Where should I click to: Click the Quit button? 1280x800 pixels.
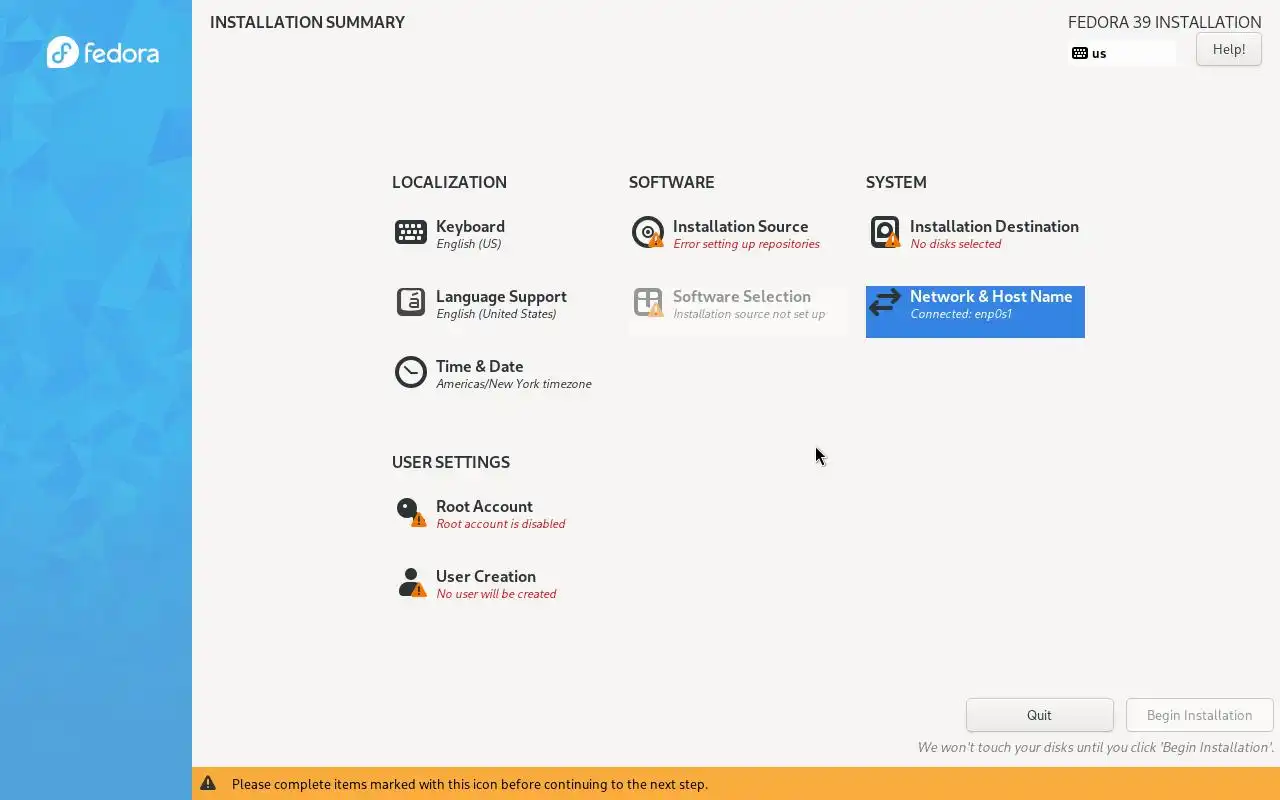click(1039, 715)
